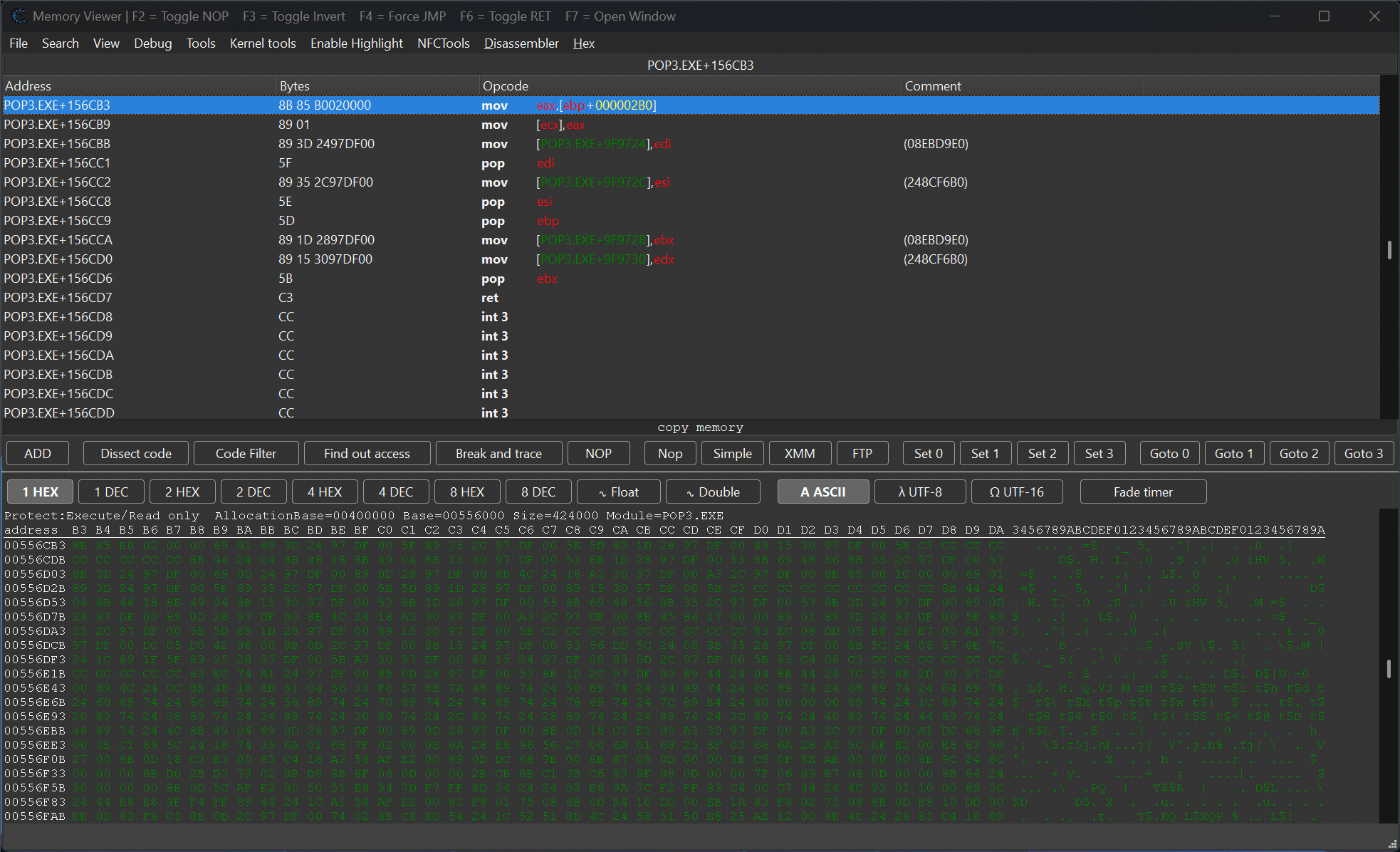Click Find out access button
The width and height of the screenshot is (1400, 852).
pos(367,453)
